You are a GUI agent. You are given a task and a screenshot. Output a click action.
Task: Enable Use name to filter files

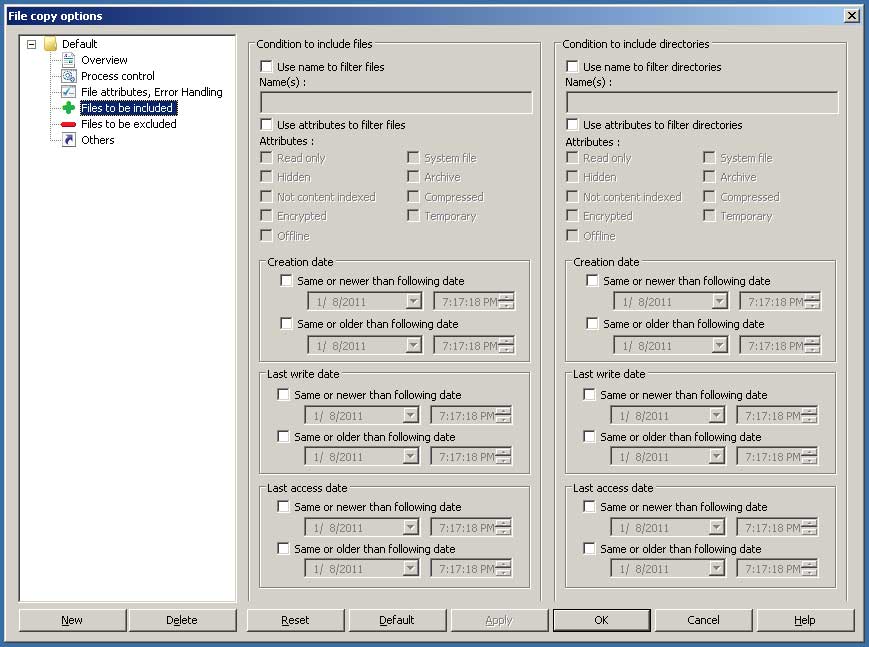click(267, 67)
